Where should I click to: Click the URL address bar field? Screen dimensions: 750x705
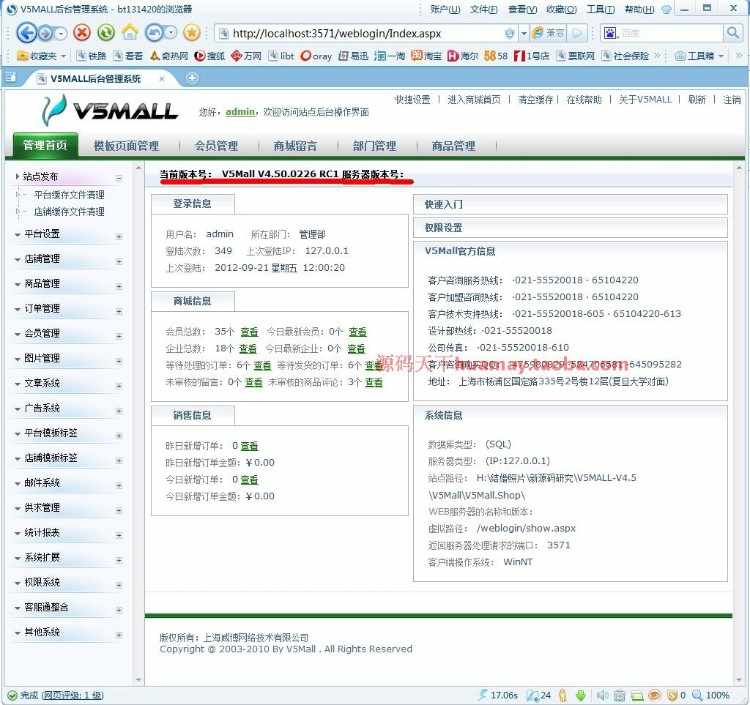366,33
